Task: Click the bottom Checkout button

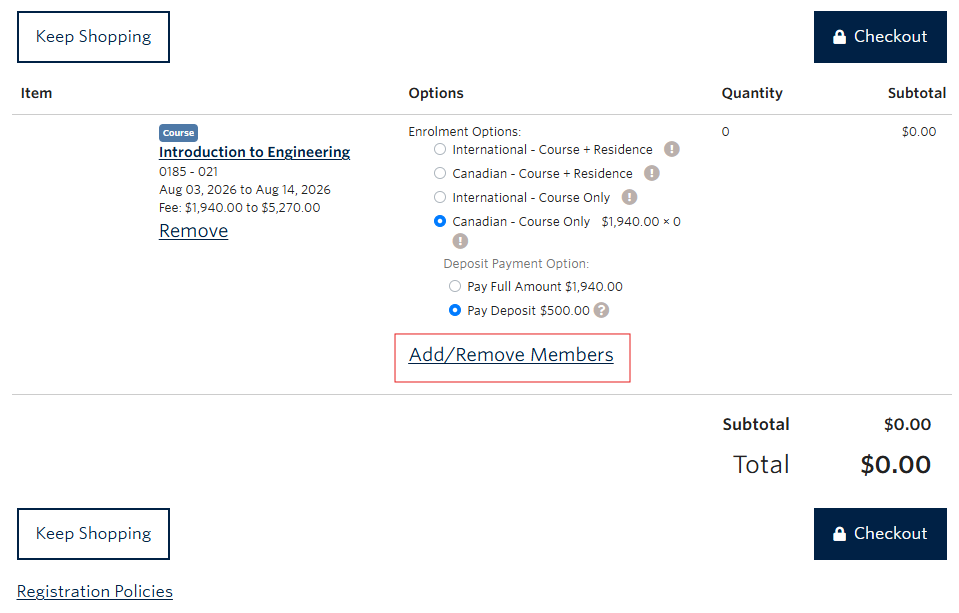Action: [880, 533]
